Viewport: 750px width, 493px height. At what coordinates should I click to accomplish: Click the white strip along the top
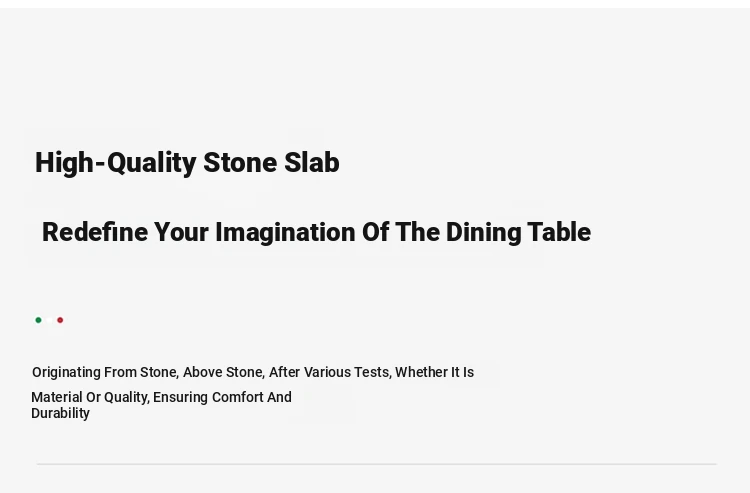(375, 4)
